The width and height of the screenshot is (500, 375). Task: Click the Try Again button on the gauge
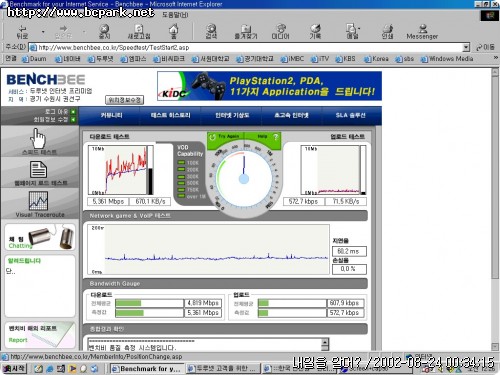(225, 137)
